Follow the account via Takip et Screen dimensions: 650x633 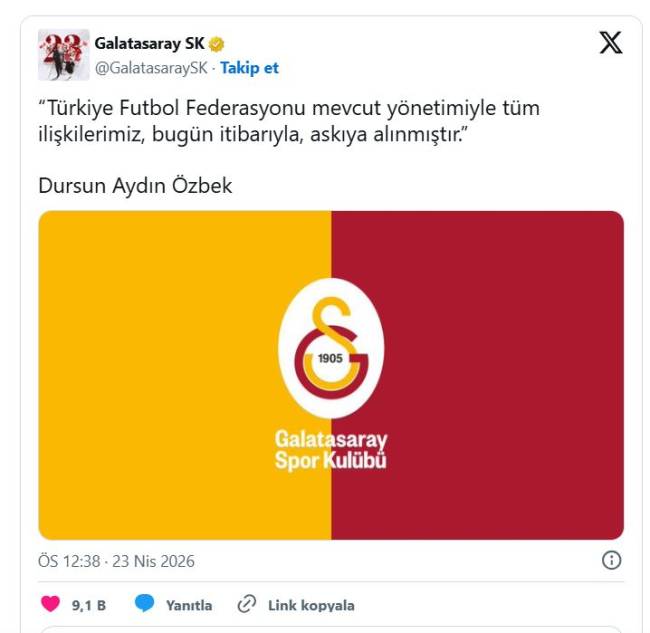pos(250,68)
